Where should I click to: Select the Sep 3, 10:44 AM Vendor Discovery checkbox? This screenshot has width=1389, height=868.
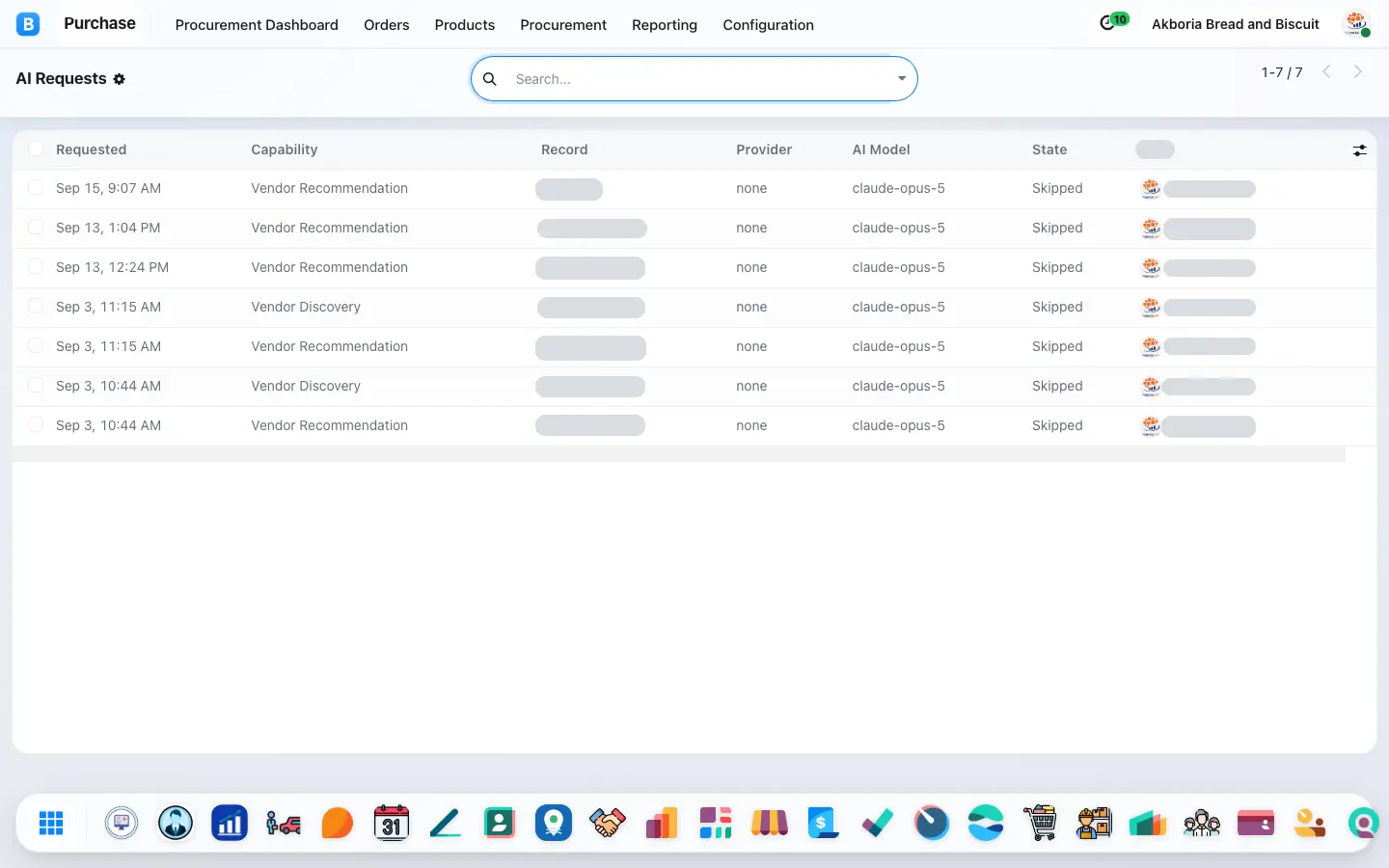pos(36,385)
